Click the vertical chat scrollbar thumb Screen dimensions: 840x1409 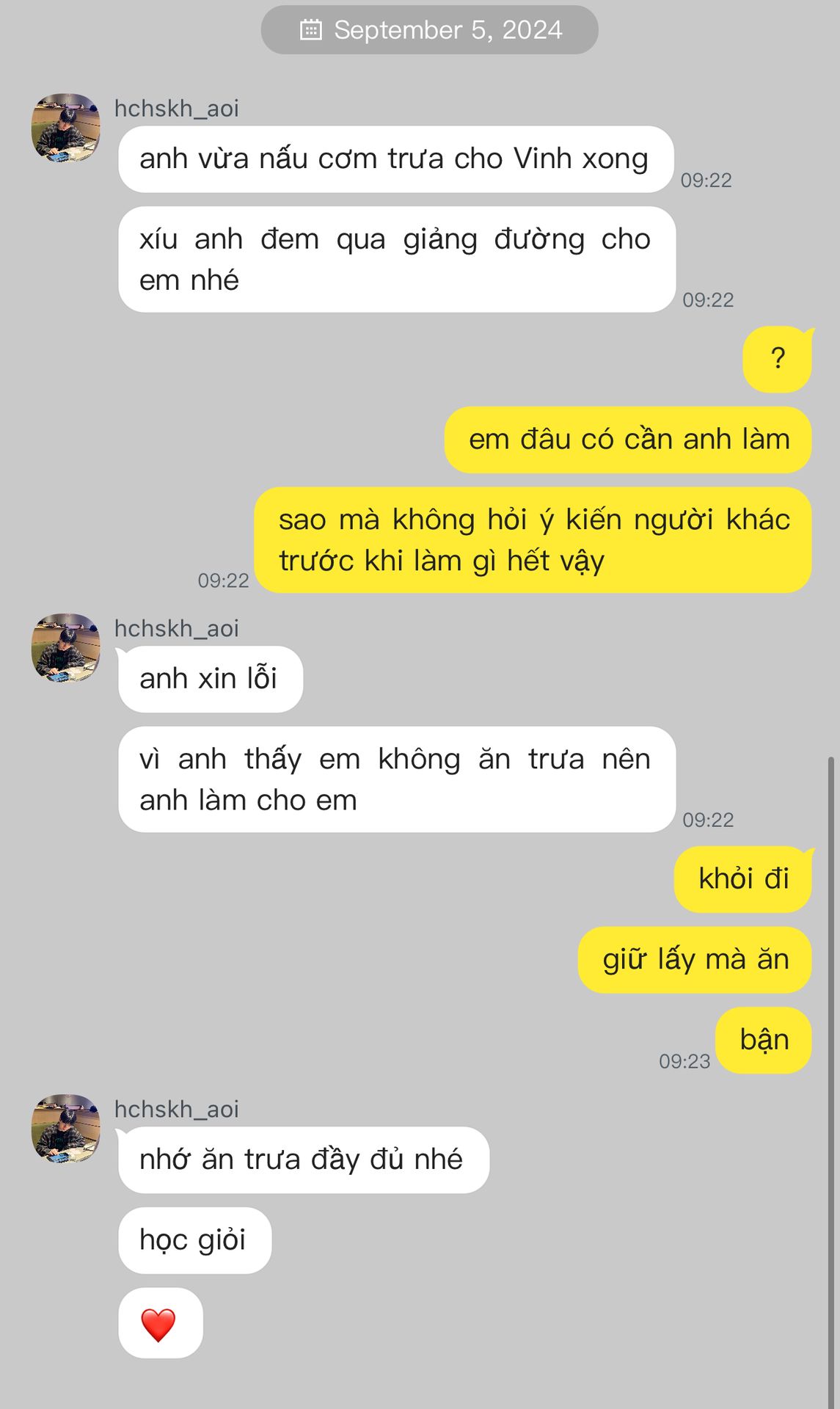pos(831,1082)
